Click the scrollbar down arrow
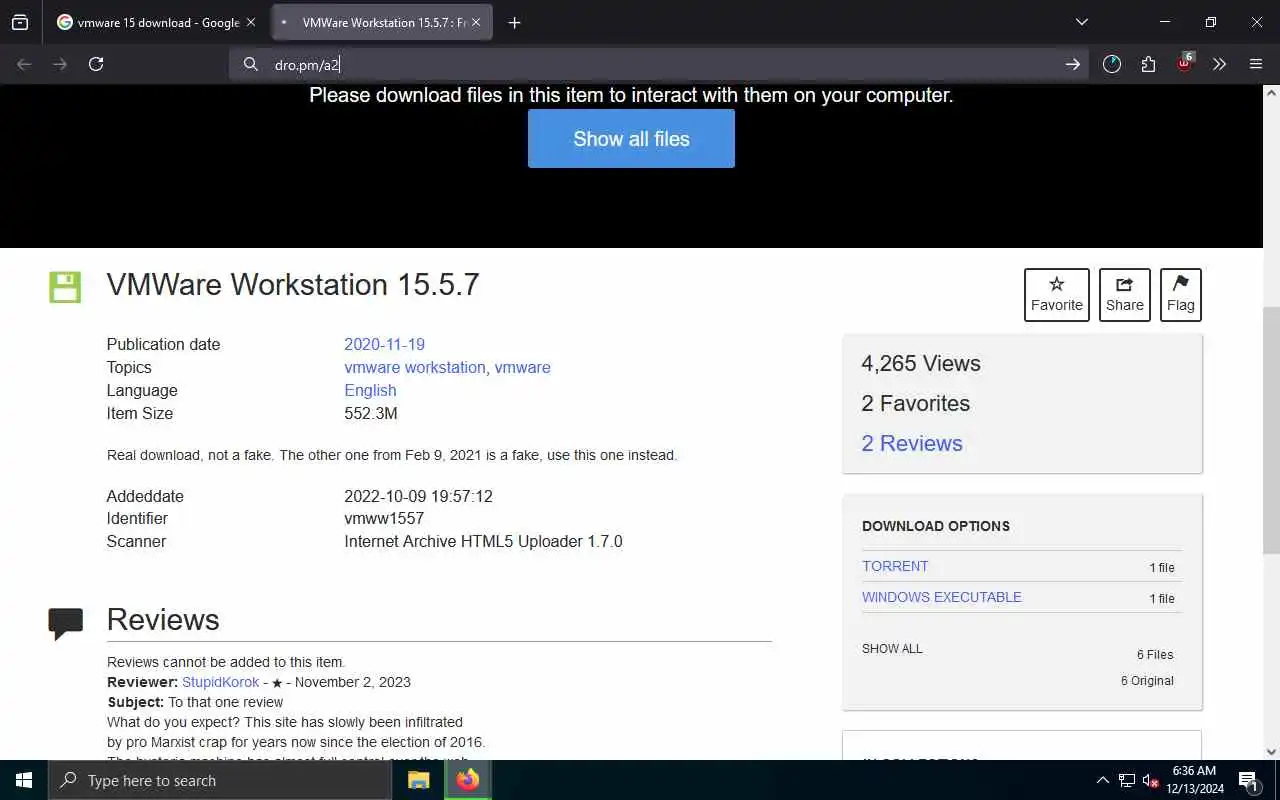Screen dimensions: 1280x800 point(1271,751)
